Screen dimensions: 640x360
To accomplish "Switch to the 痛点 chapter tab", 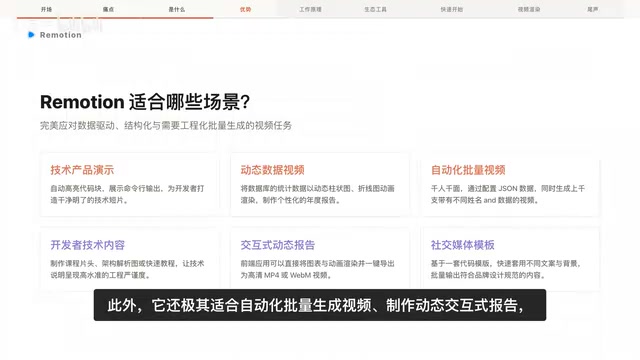I will (108, 9).
